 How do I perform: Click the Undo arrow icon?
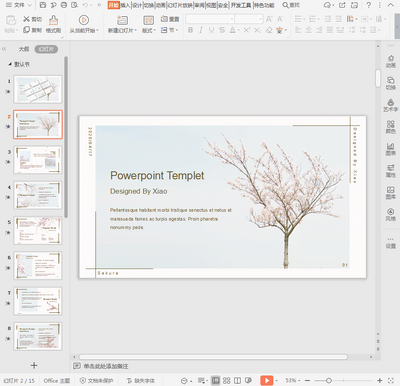click(86, 5)
